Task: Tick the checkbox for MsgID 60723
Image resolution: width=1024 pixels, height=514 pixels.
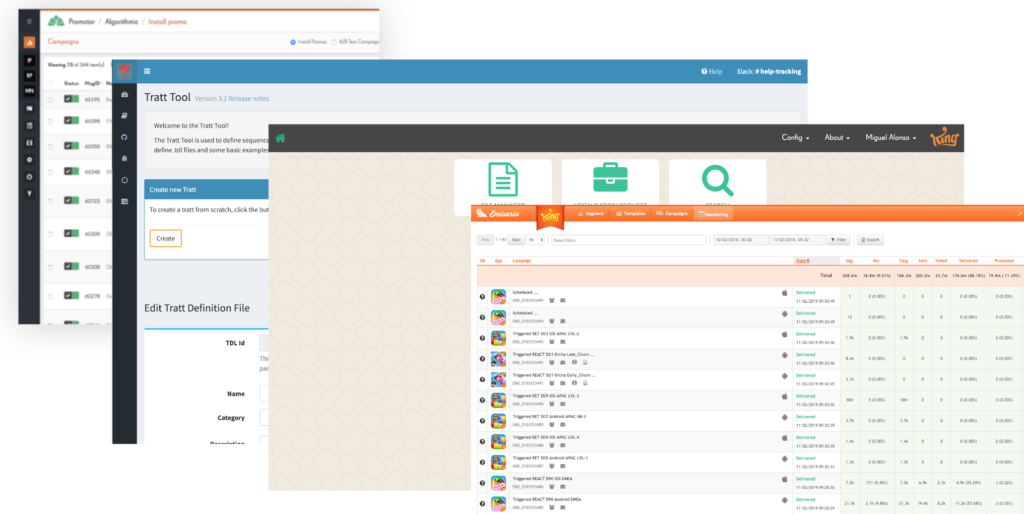Action: pos(50,201)
